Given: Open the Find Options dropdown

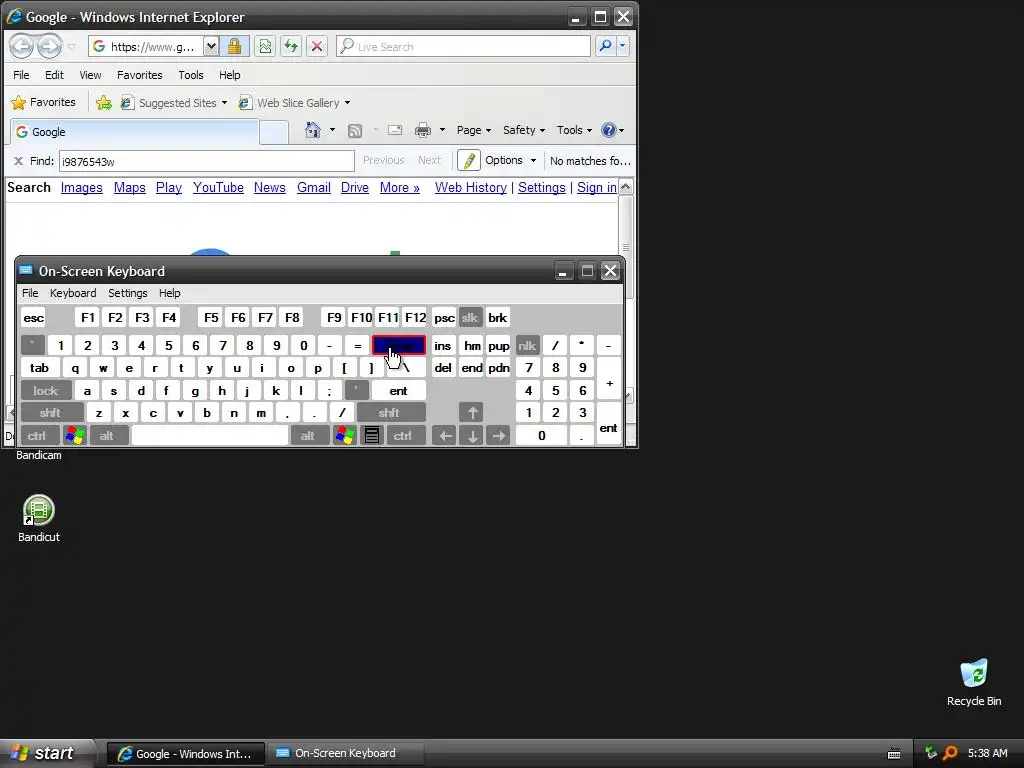Looking at the screenshot, I should 510,161.
